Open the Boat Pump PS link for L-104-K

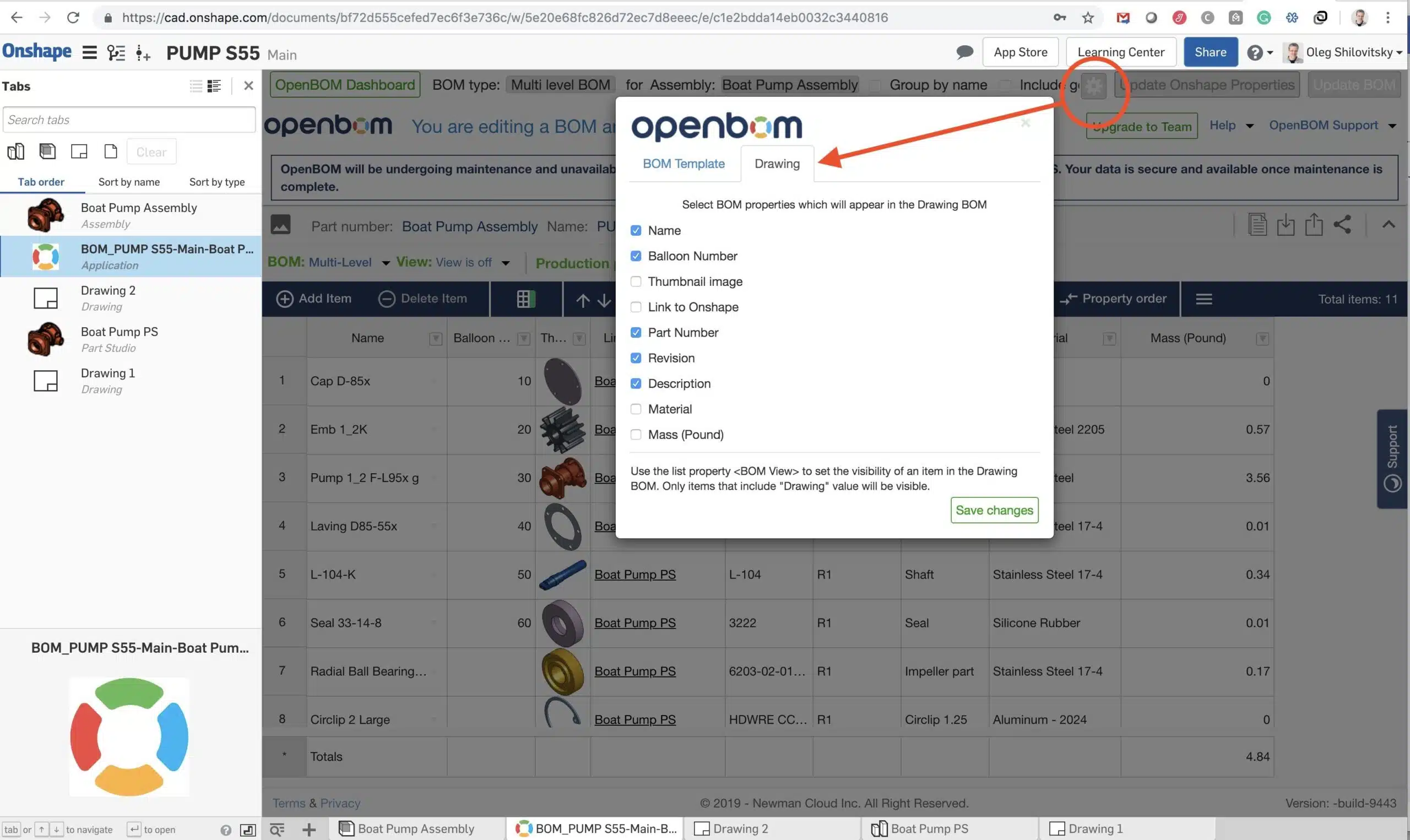pyautogui.click(x=635, y=575)
